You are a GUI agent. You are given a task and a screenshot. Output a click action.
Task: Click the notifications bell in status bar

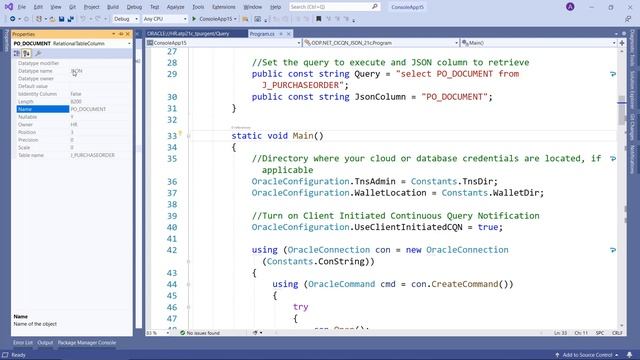tap(629, 355)
